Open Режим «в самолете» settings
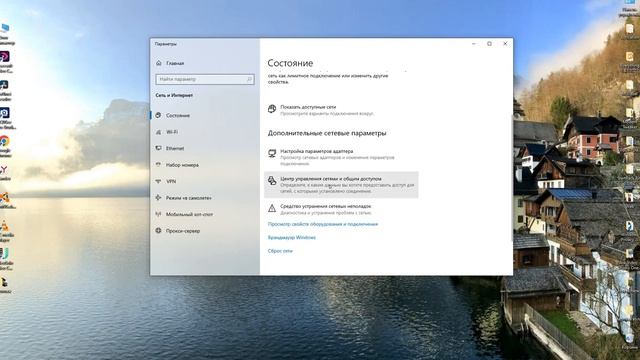640x360 pixels. tap(184, 198)
